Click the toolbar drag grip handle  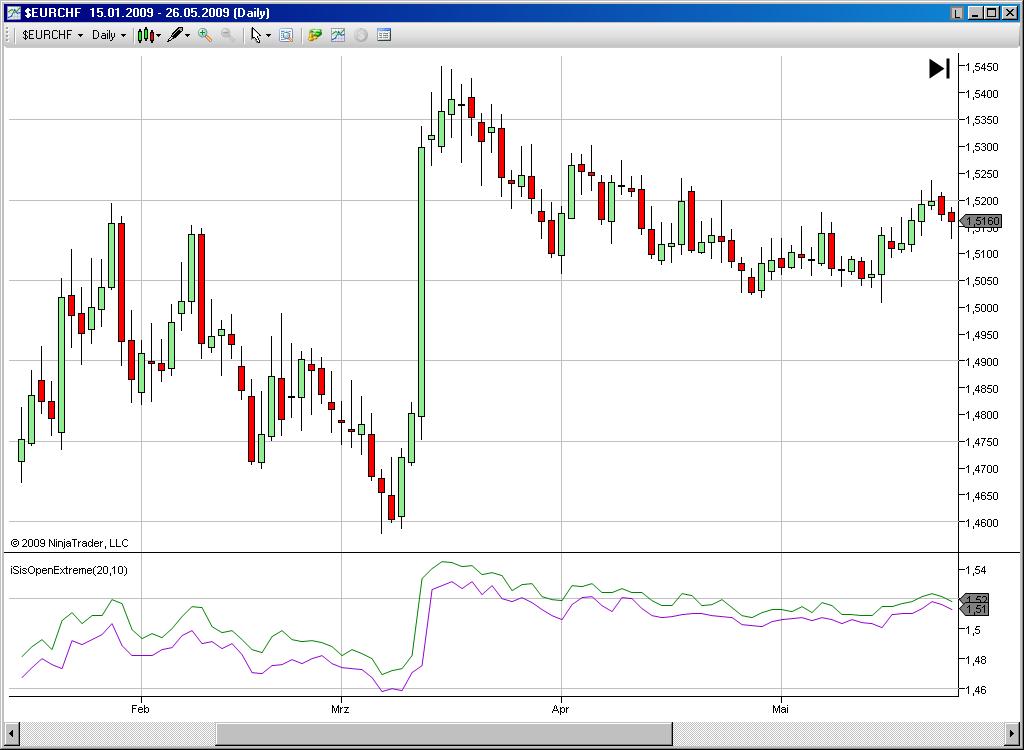8,35
